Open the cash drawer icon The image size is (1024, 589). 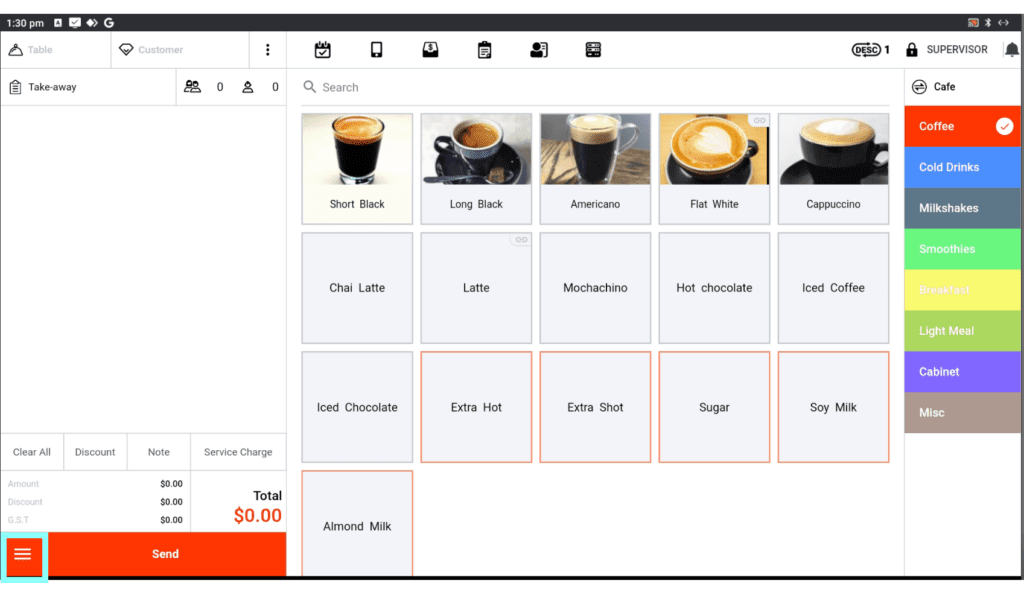(x=430, y=50)
